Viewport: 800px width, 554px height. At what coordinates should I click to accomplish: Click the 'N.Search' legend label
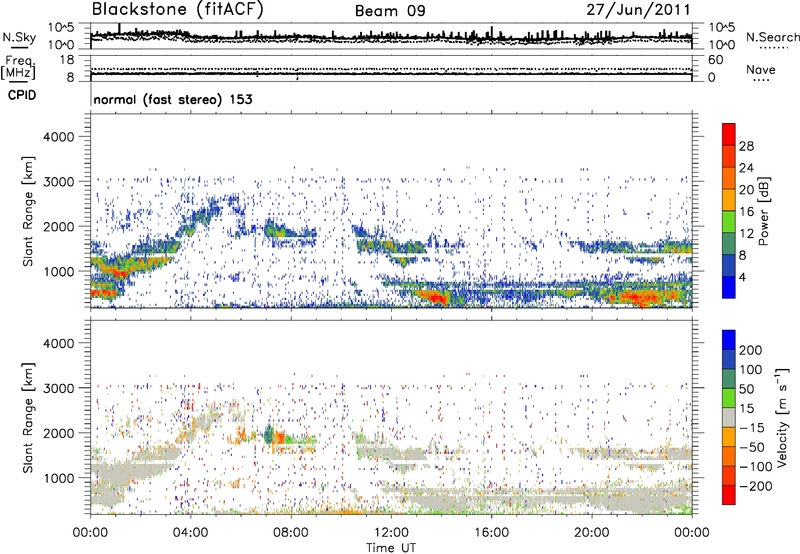click(x=772, y=37)
